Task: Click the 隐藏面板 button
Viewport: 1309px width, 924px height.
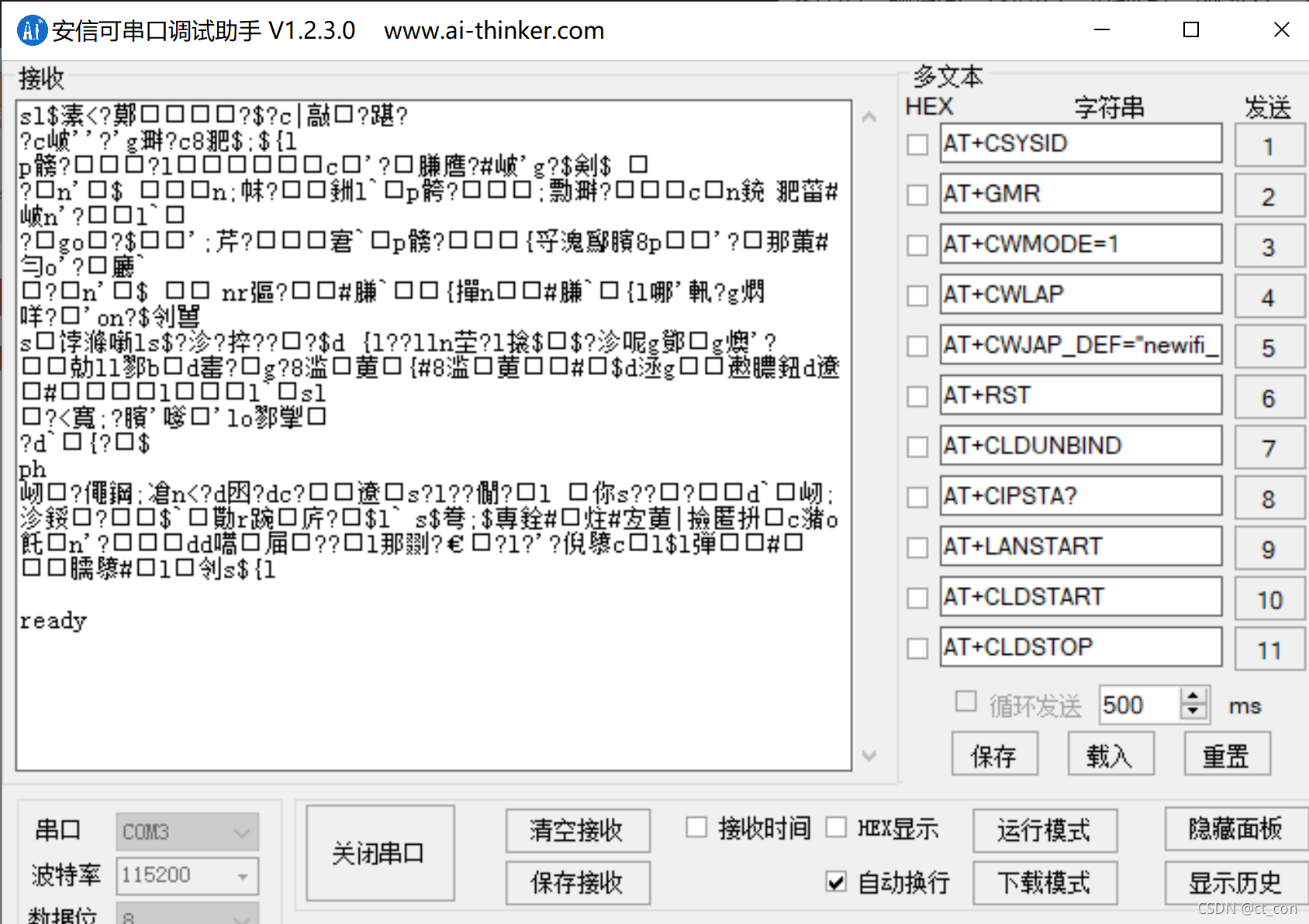Action: (1236, 829)
